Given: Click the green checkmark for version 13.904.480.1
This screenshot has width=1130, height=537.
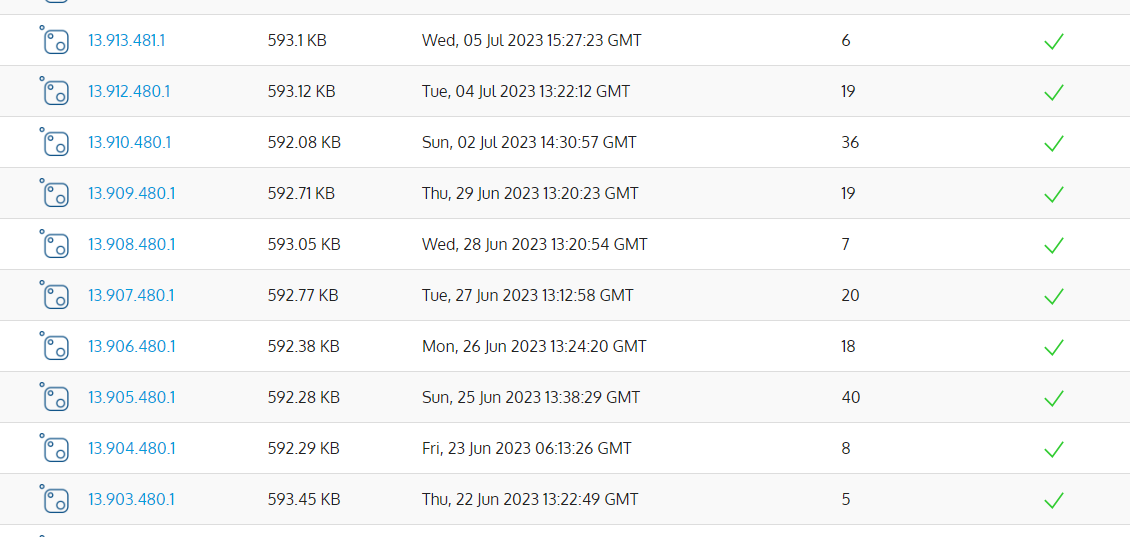Looking at the screenshot, I should pos(1054,450).
